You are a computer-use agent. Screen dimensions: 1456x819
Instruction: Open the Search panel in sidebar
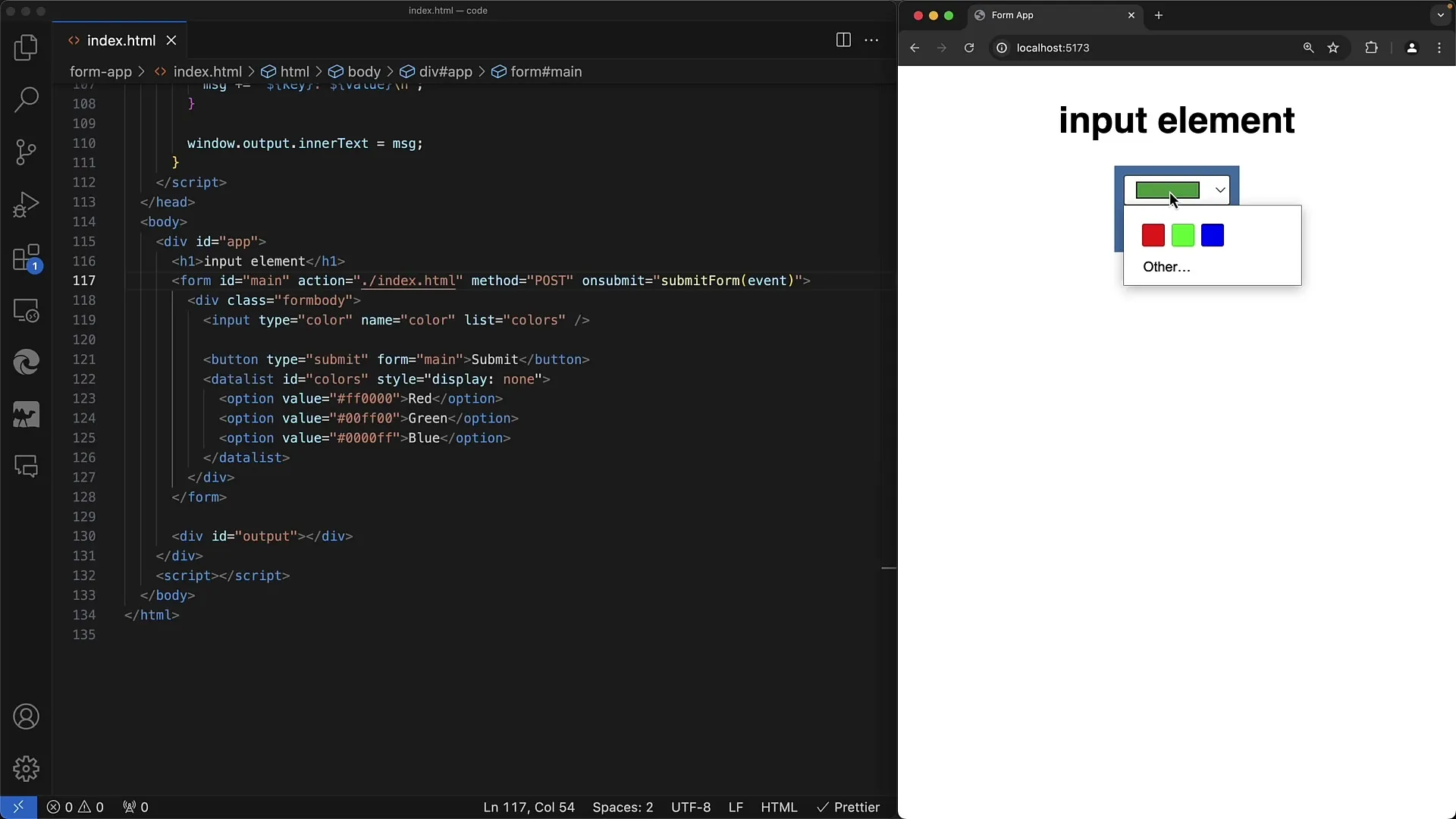[x=26, y=99]
